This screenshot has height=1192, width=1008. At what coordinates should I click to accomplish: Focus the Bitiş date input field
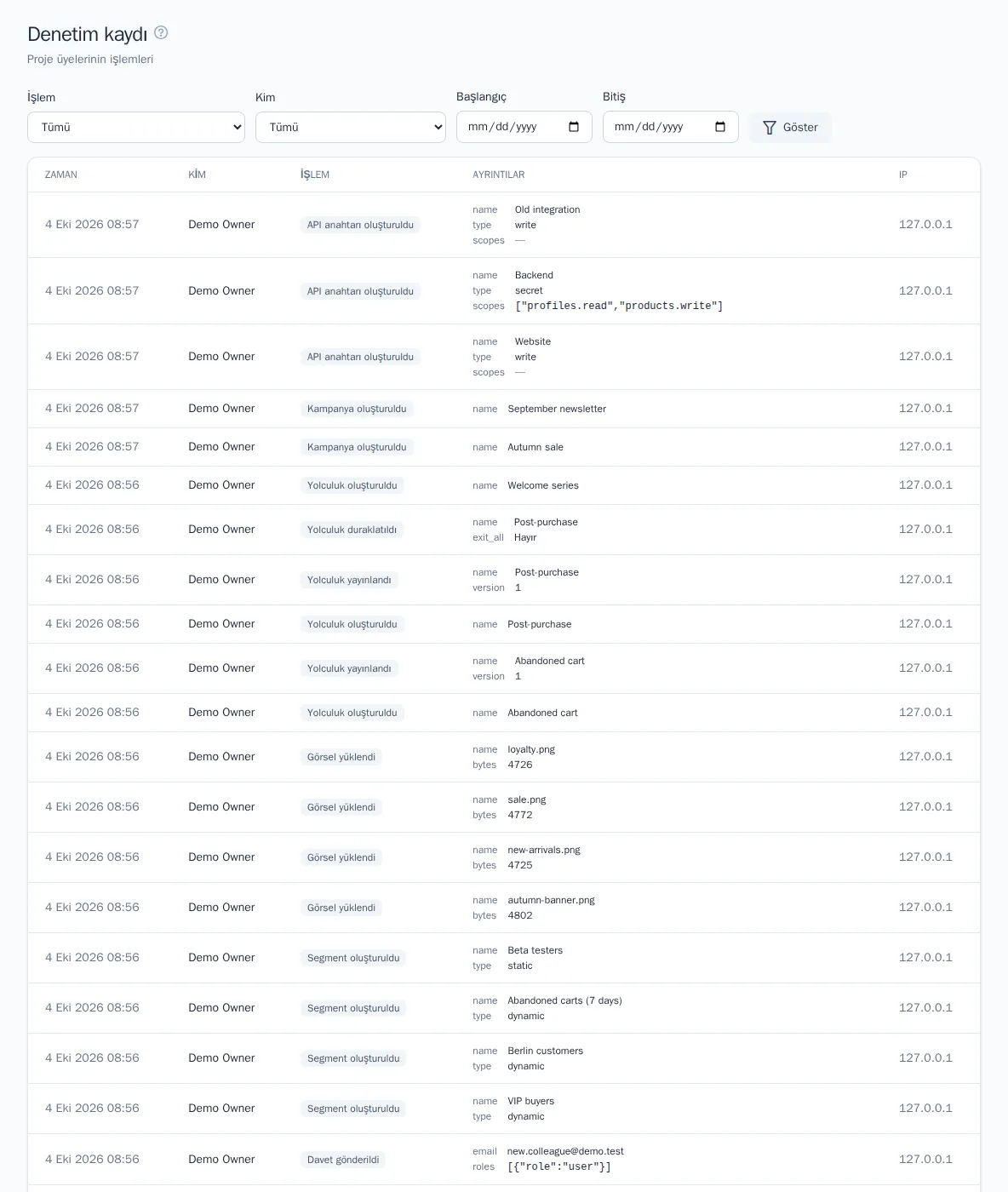click(671, 128)
